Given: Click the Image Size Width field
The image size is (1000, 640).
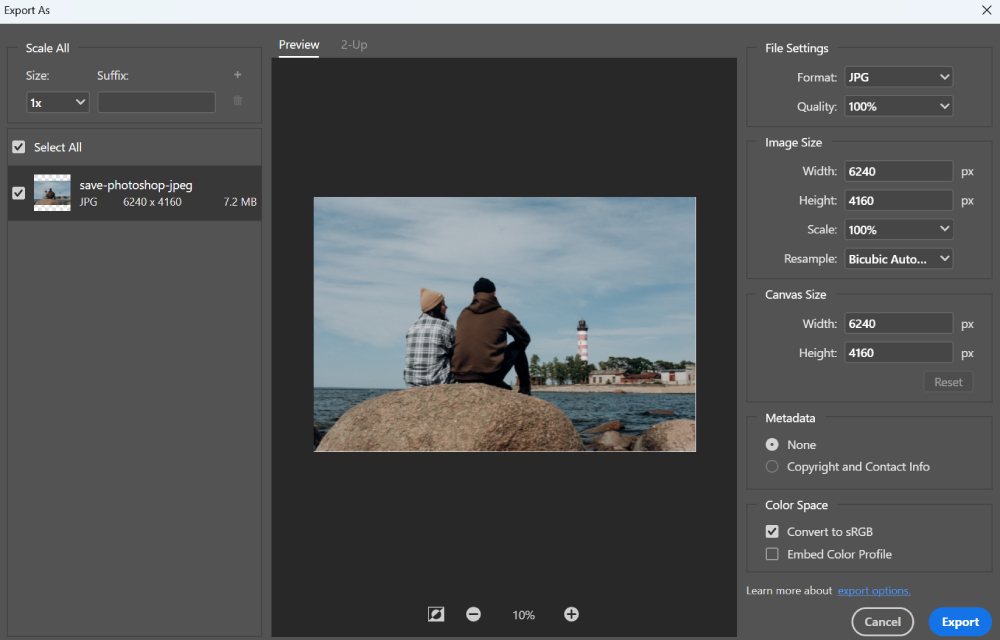Looking at the screenshot, I should point(898,171).
